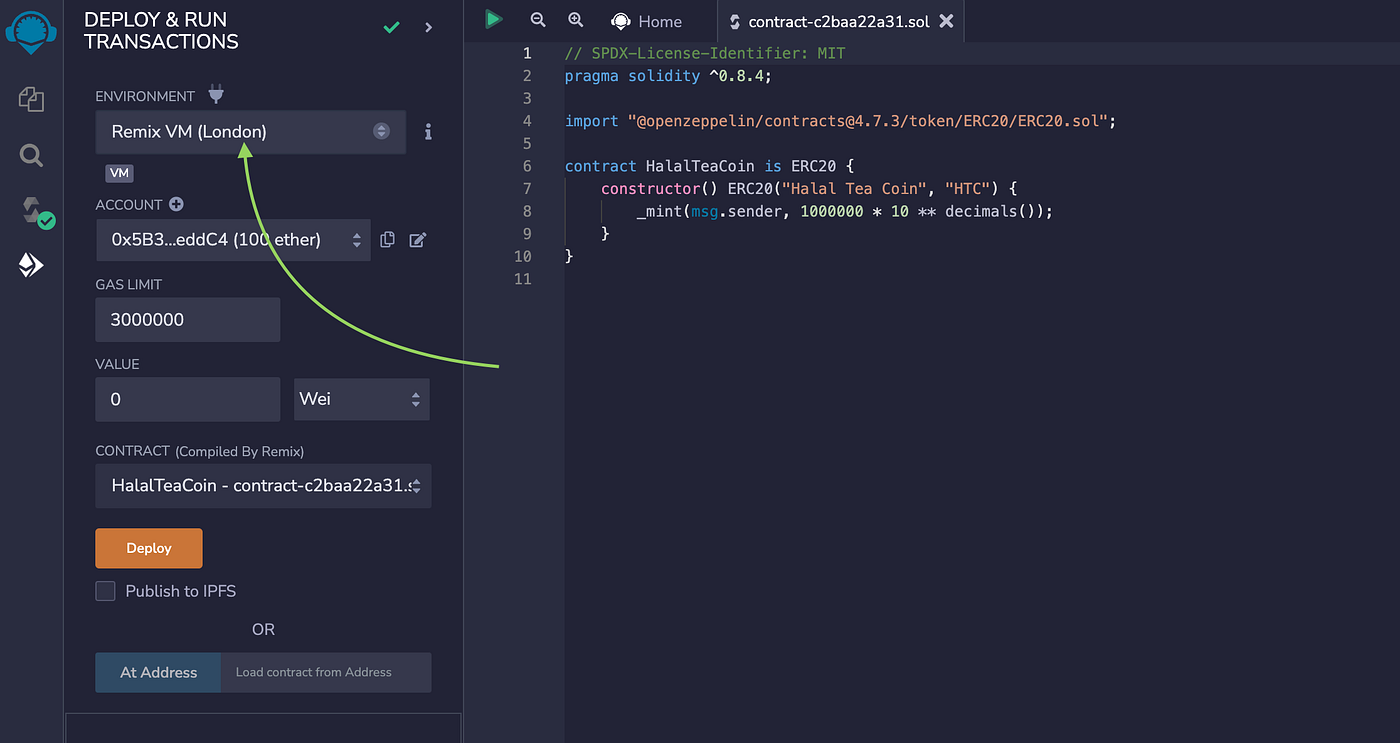Viewport: 1400px width, 743px height.
Task: Open the Remix VM (London) environment dropdown
Action: 251,132
